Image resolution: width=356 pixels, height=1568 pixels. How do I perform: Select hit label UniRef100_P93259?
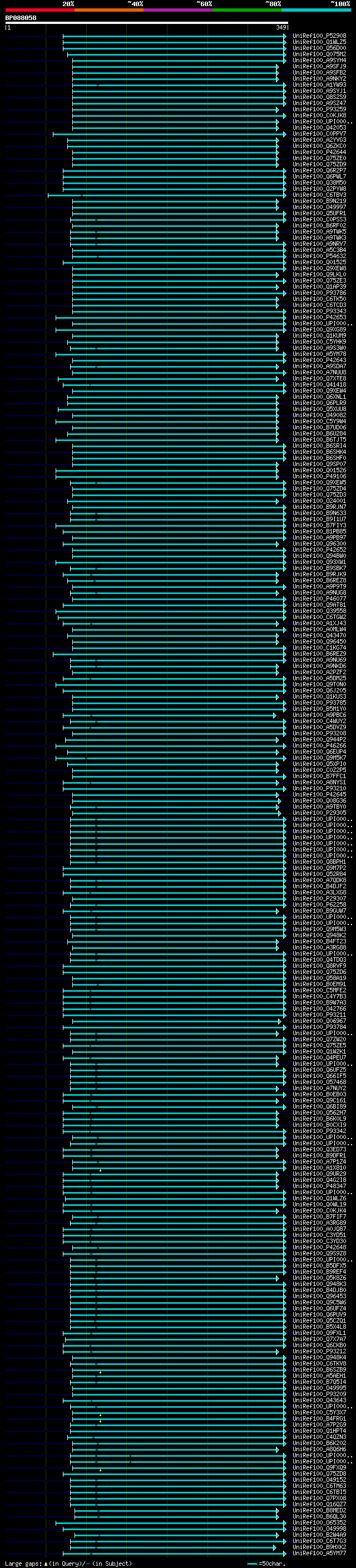point(319,110)
